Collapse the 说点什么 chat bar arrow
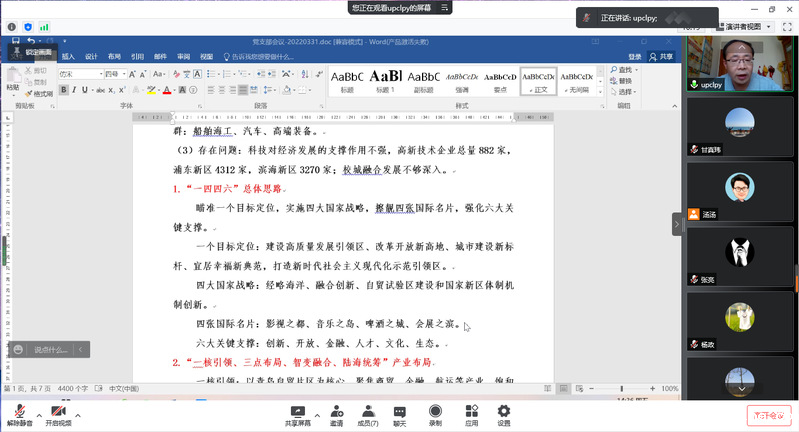 (x=81, y=349)
